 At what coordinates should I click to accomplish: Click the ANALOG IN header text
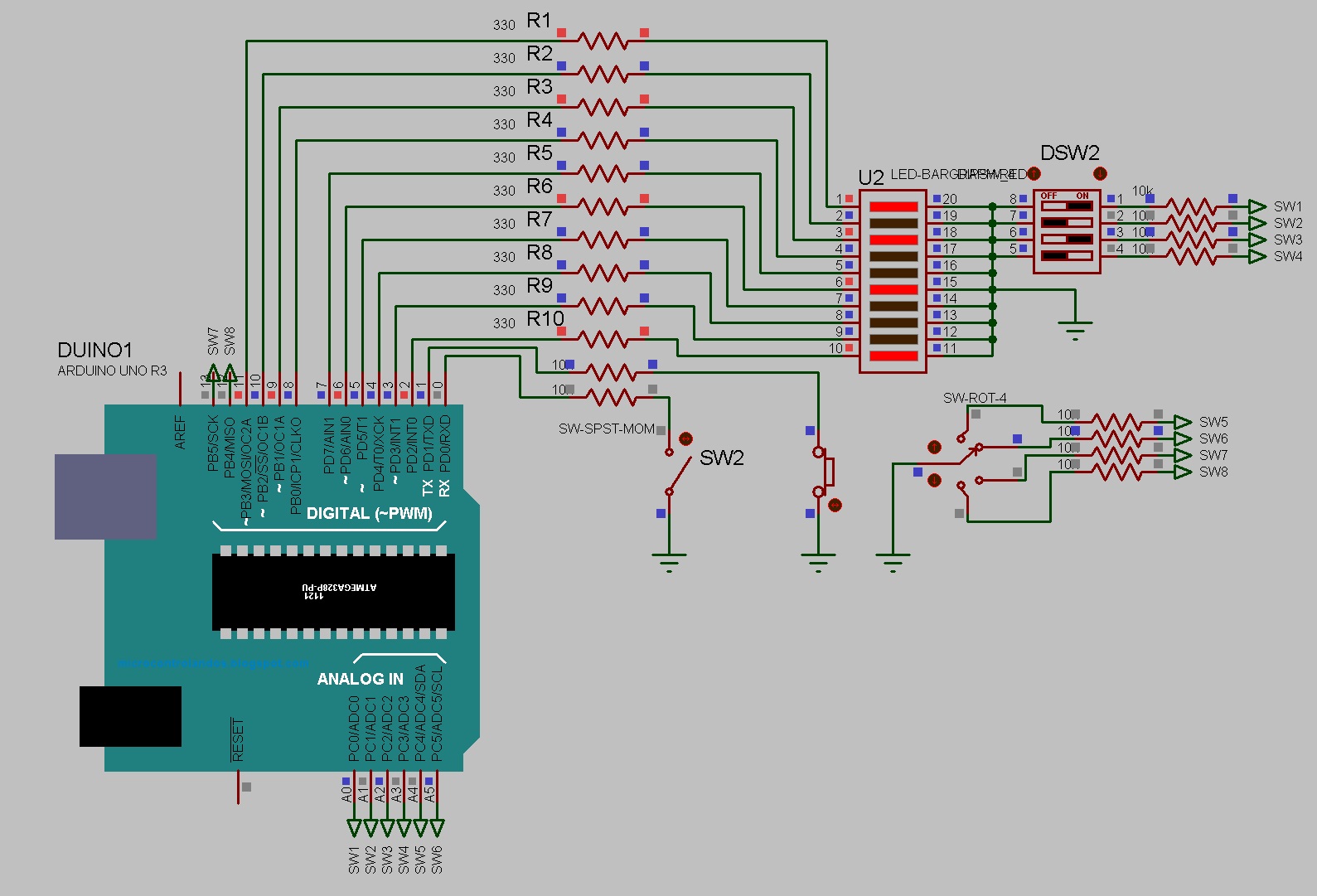point(361,679)
